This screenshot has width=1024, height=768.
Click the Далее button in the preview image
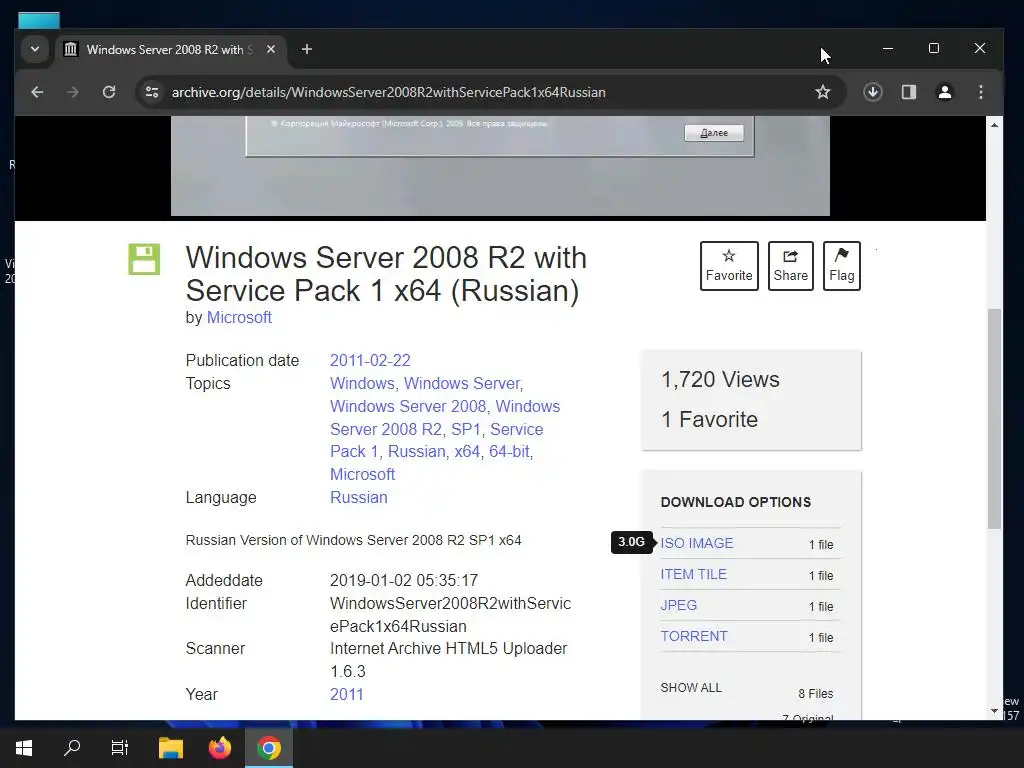click(x=714, y=133)
